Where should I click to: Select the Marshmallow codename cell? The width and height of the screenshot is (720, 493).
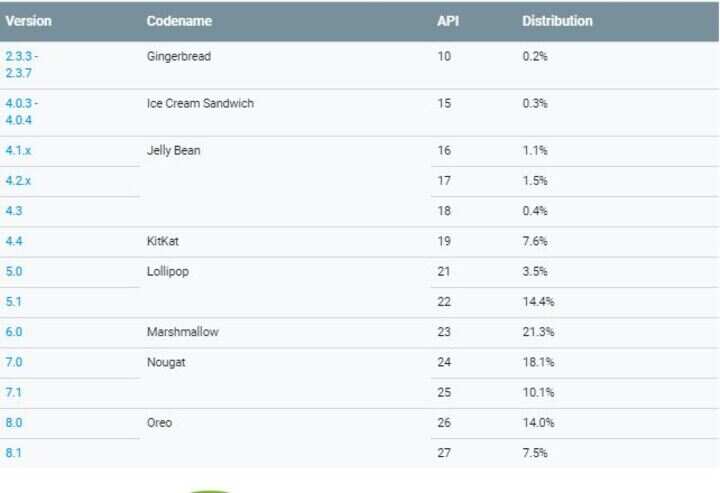(x=183, y=332)
